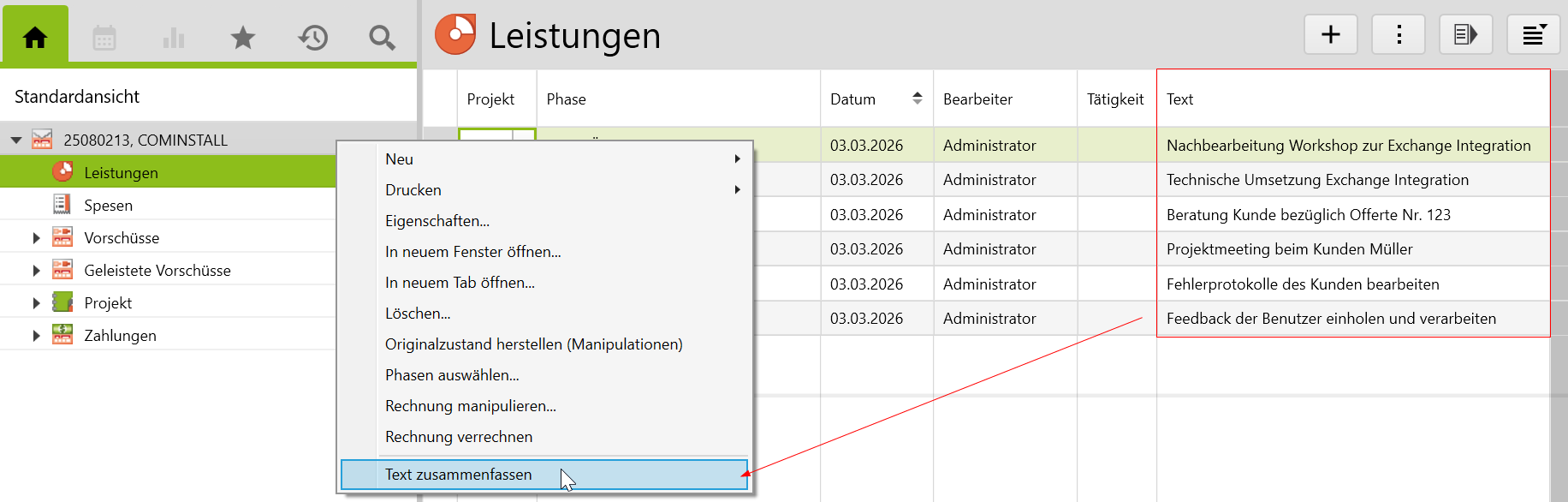
Task: Expand the Vorschüsse tree node
Action: (36, 238)
